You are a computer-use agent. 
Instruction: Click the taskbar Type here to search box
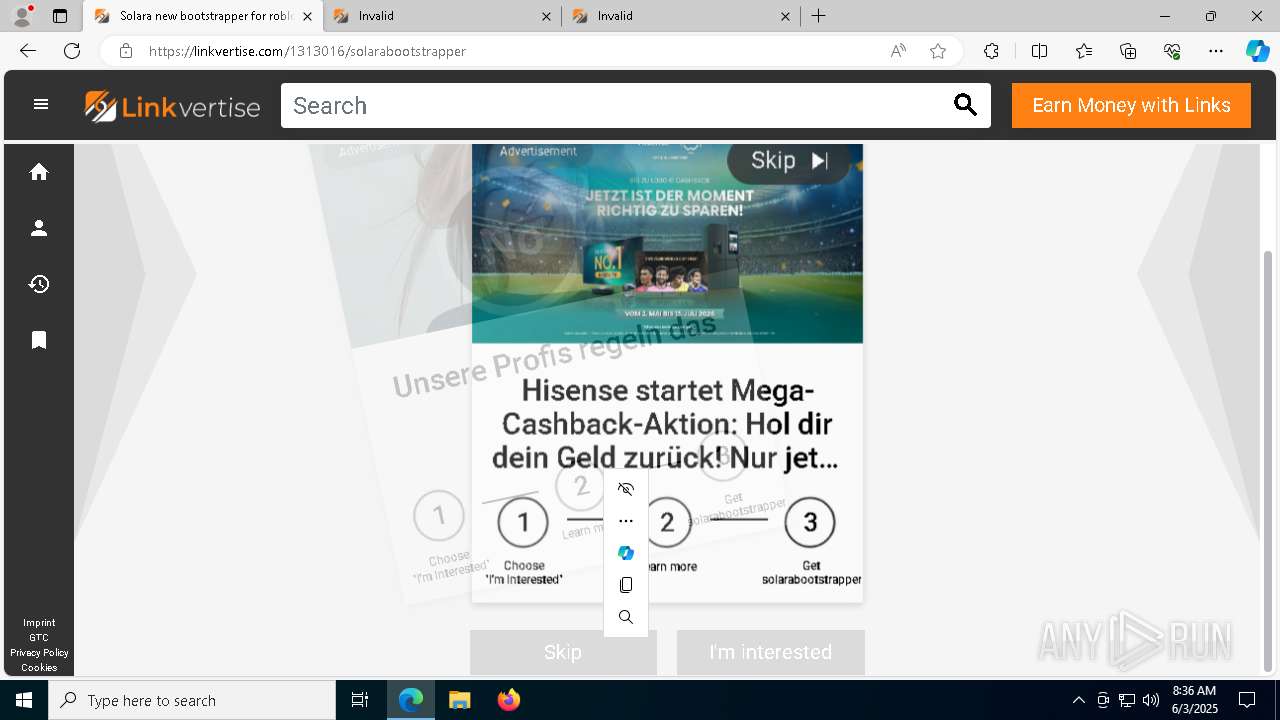[192, 700]
